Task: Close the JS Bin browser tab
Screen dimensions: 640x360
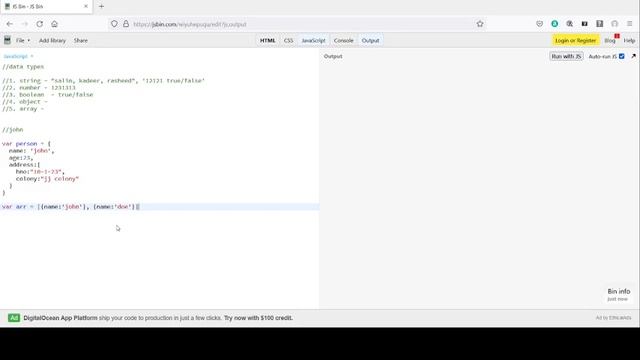Action: tap(86, 6)
